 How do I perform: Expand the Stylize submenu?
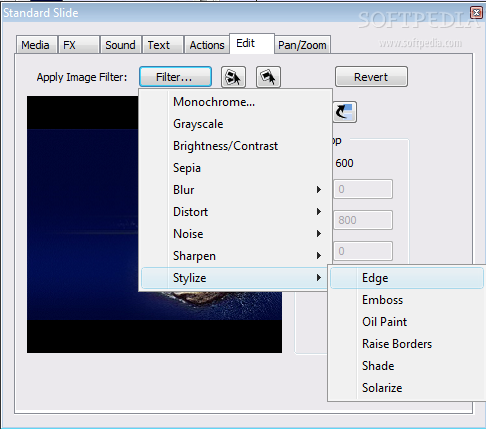click(235, 278)
